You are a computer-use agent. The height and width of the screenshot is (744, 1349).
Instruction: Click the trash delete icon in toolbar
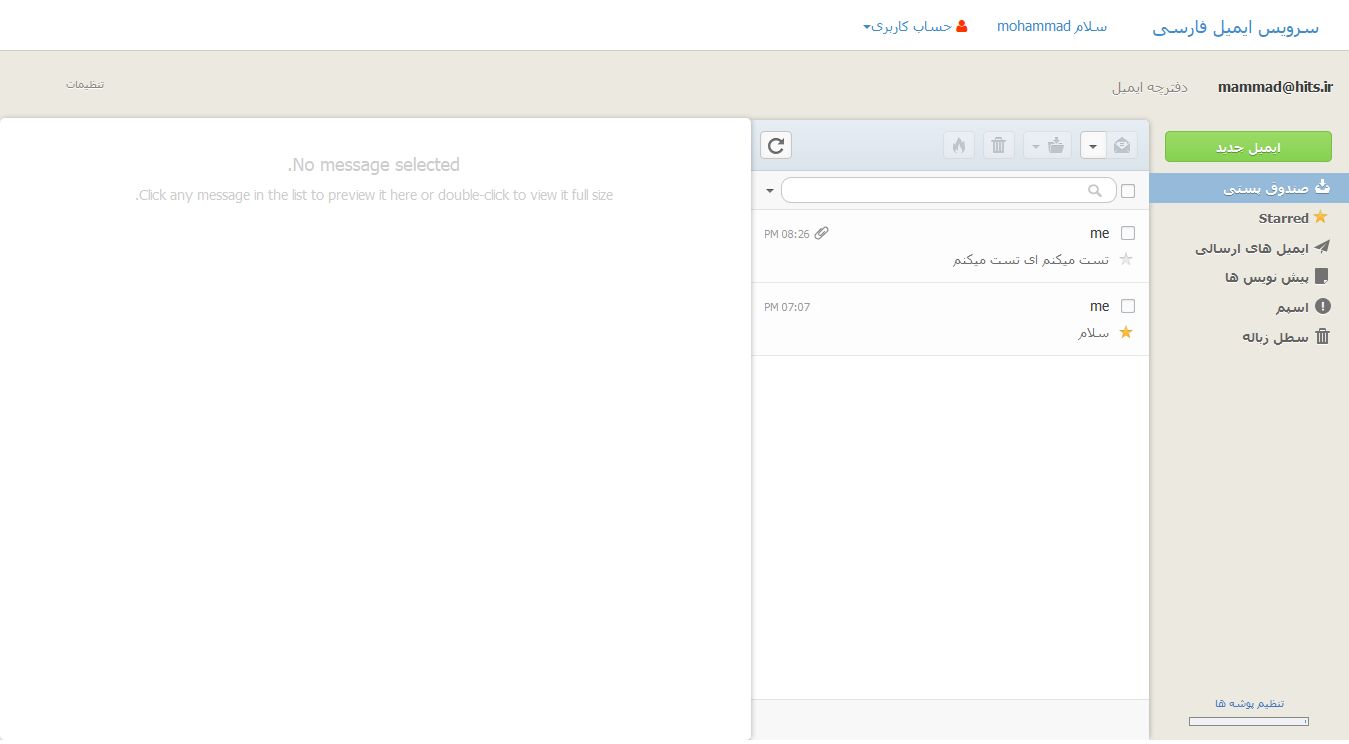coord(998,146)
